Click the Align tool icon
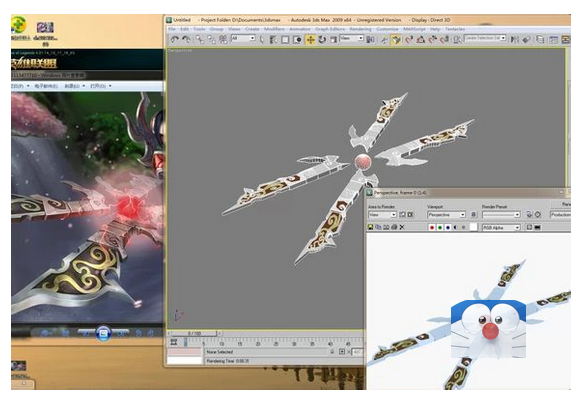Viewport: 576px width, 408px height. pyautogui.click(x=527, y=39)
